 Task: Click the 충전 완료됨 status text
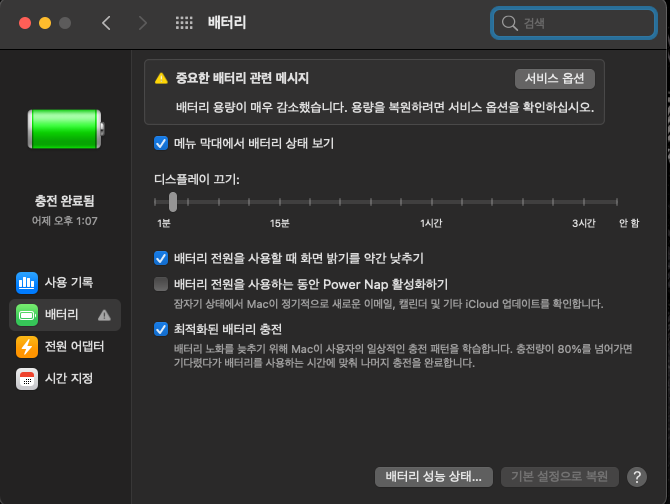(x=65, y=201)
